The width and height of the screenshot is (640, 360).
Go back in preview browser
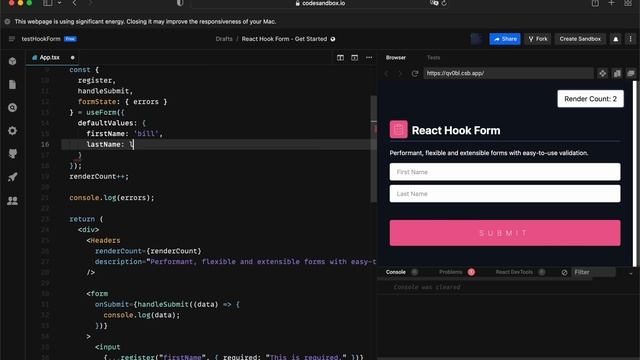coord(387,73)
